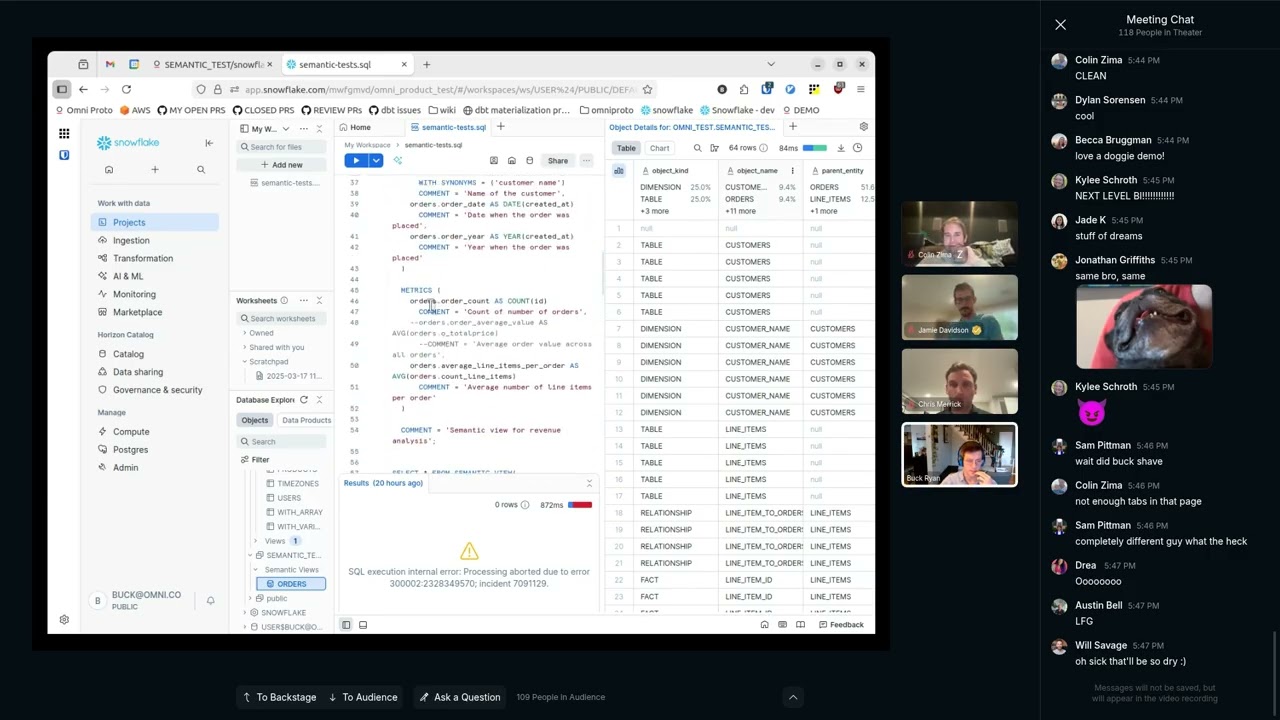Screen dimensions: 1280x720
Task: Refresh the Database Explorer
Action: [x=304, y=400]
